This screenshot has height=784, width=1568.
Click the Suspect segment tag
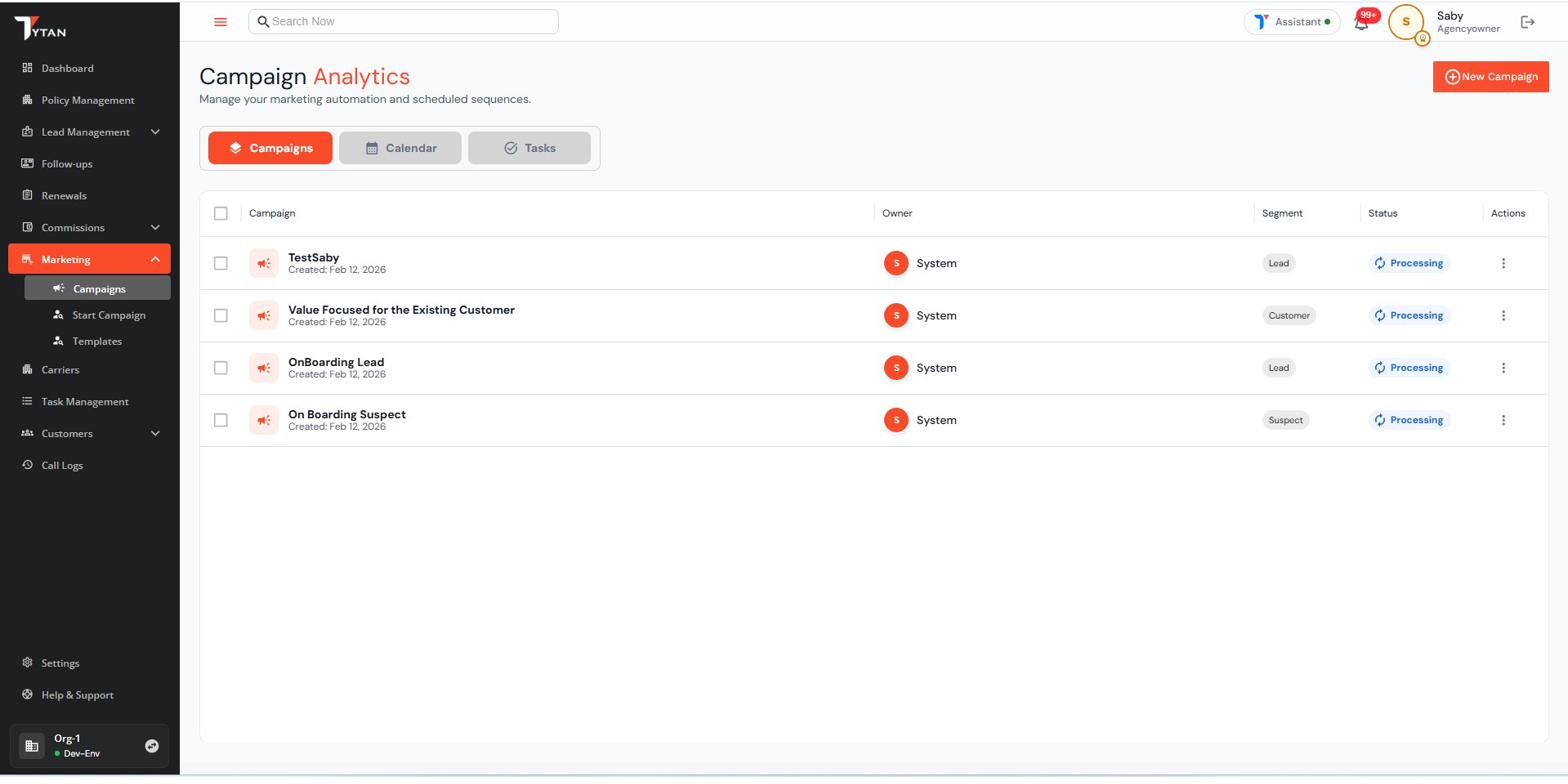tap(1286, 420)
